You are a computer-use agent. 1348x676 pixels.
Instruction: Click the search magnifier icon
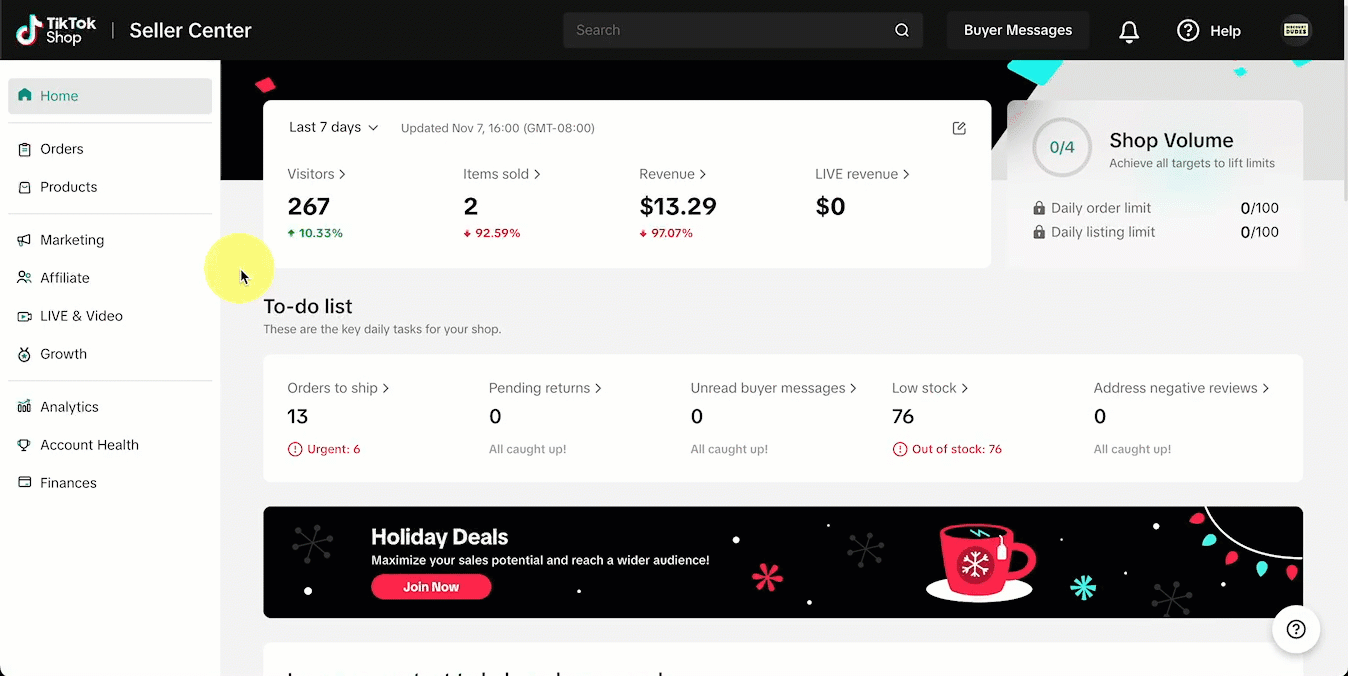point(902,31)
